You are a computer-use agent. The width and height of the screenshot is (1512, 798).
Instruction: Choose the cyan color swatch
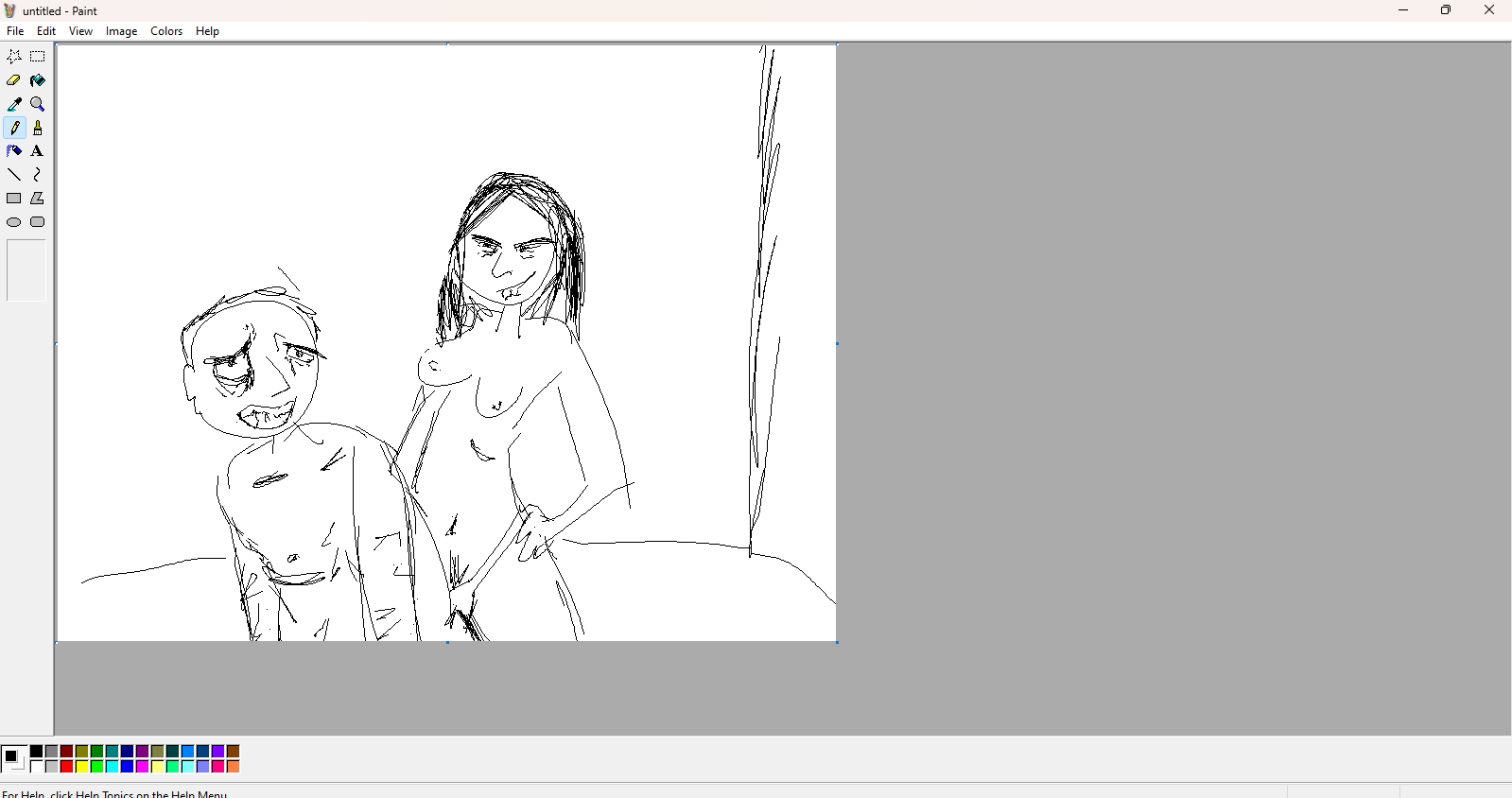click(113, 767)
